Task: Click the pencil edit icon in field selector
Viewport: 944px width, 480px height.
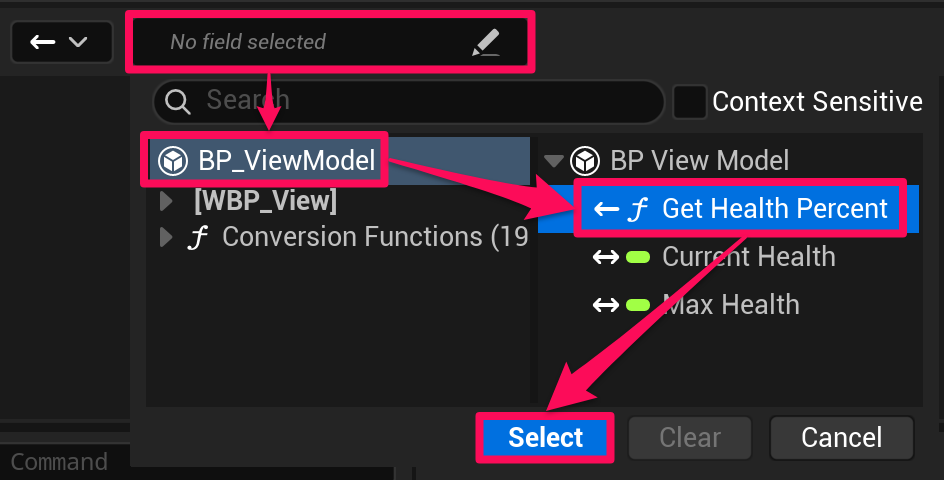Action: [484, 42]
